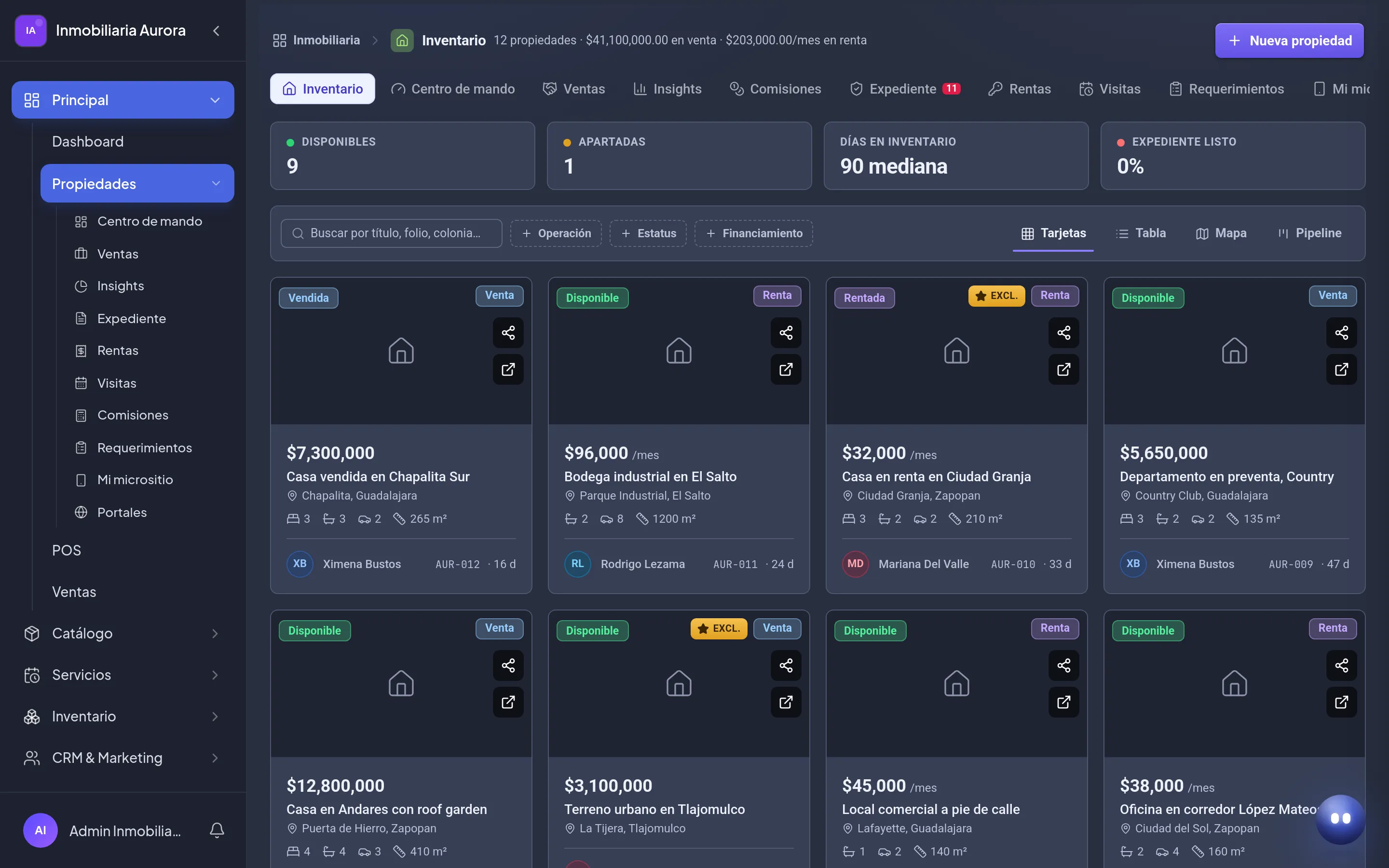The height and width of the screenshot is (868, 1389).
Task: Open Bodega industrial en El Salto externally
Action: point(786,369)
